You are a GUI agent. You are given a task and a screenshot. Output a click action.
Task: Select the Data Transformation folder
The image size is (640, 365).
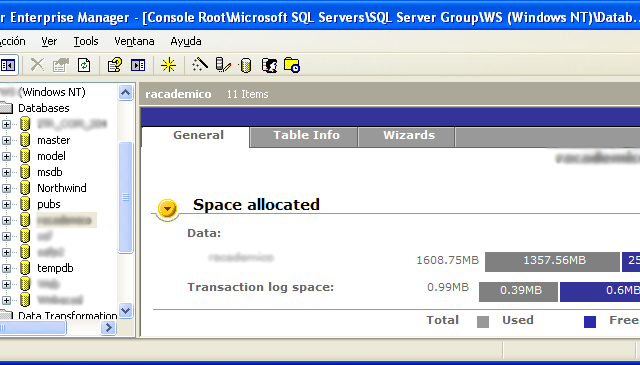68,316
